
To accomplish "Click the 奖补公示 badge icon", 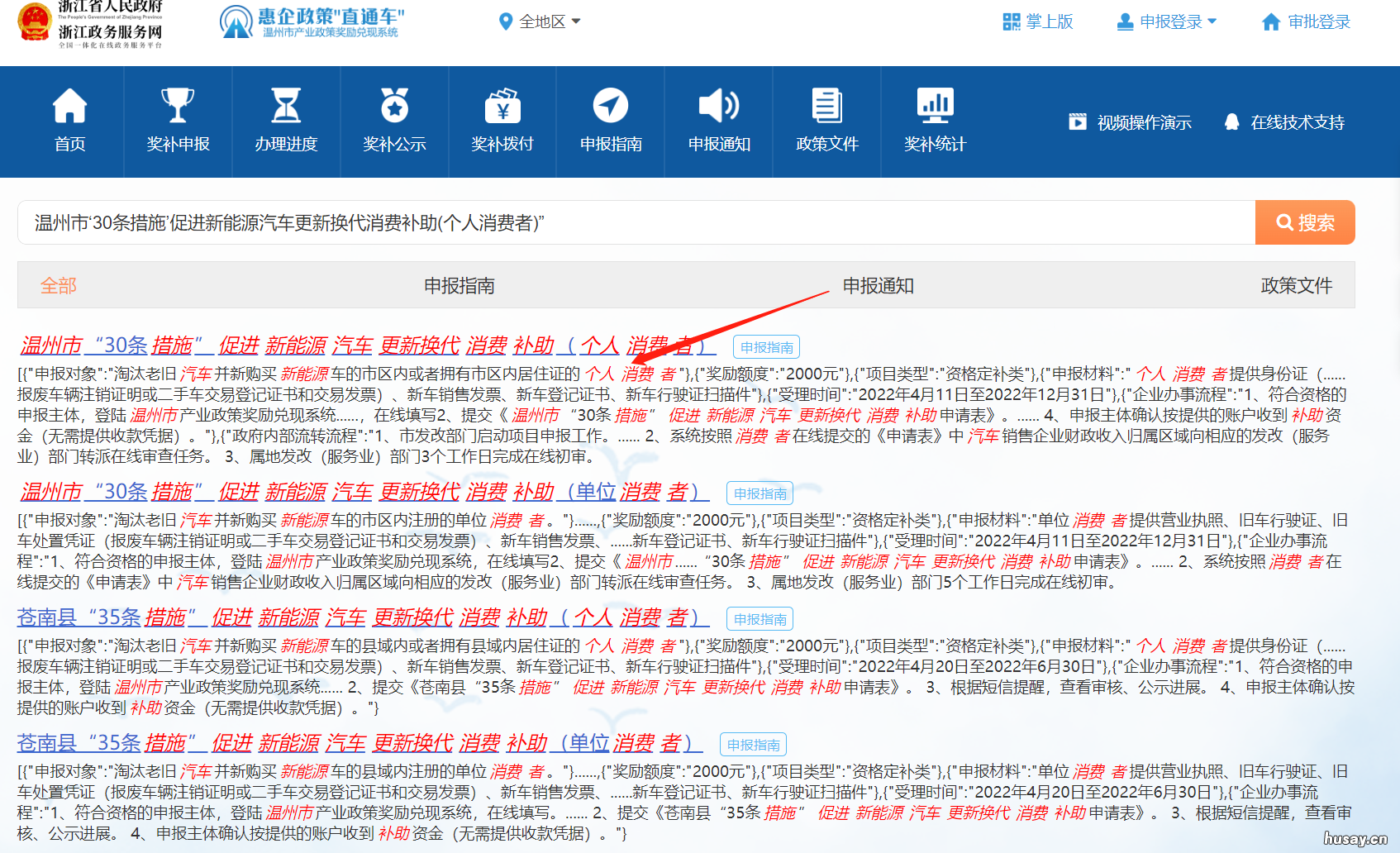I will point(394,122).
